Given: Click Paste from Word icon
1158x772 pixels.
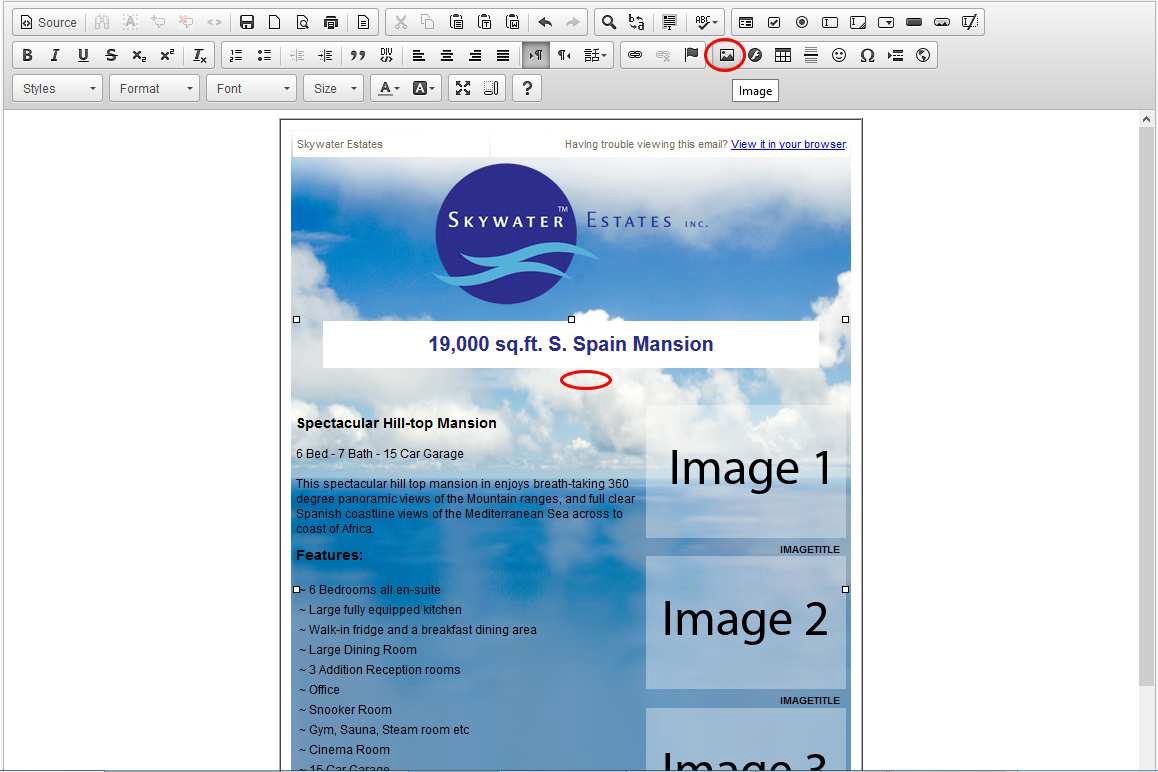Looking at the screenshot, I should [x=513, y=22].
